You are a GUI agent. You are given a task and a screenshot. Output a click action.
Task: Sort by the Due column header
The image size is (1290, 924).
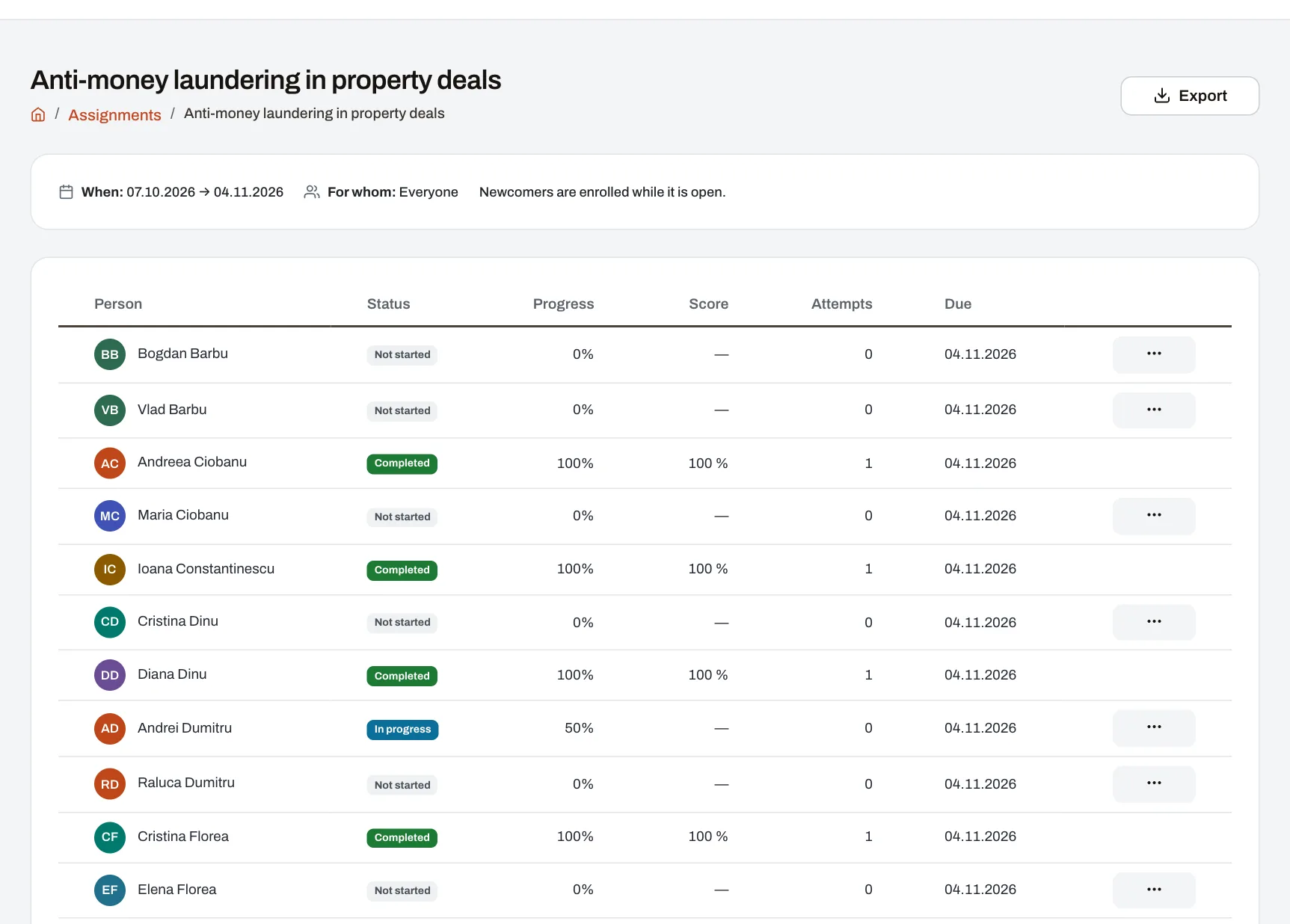tap(958, 304)
